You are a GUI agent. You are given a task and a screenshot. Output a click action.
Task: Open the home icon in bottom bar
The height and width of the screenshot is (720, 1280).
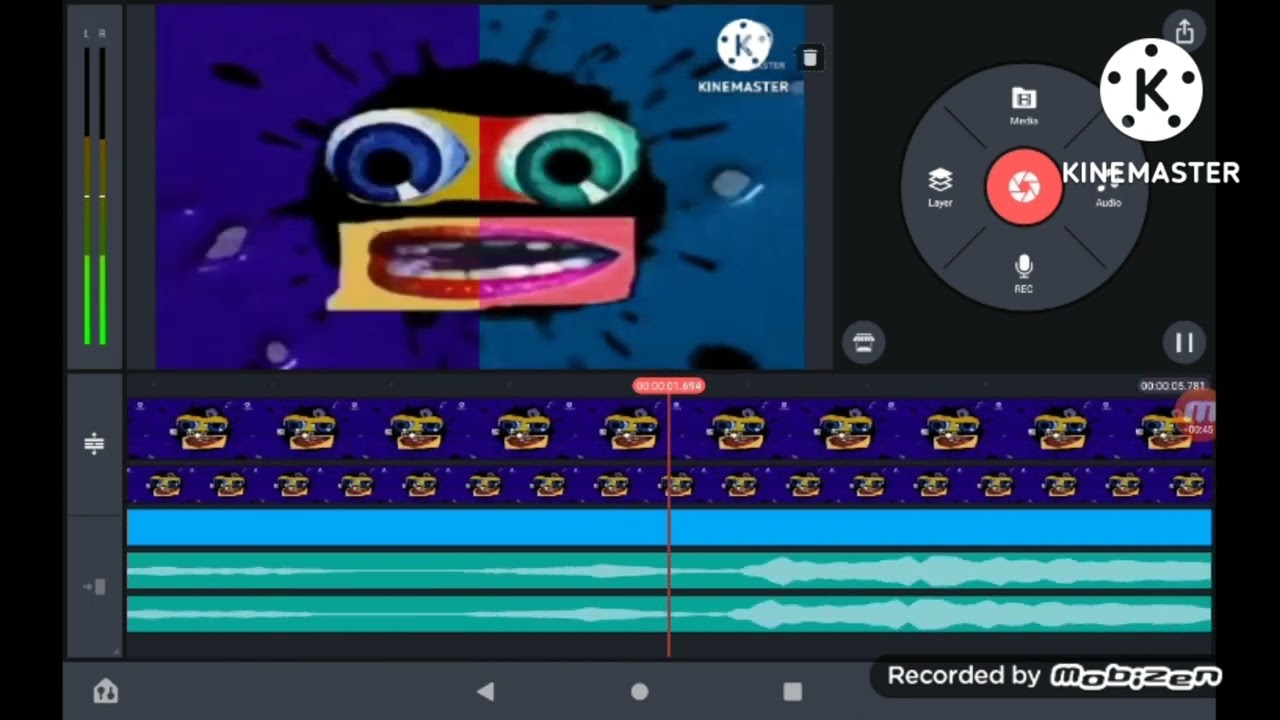(105, 691)
